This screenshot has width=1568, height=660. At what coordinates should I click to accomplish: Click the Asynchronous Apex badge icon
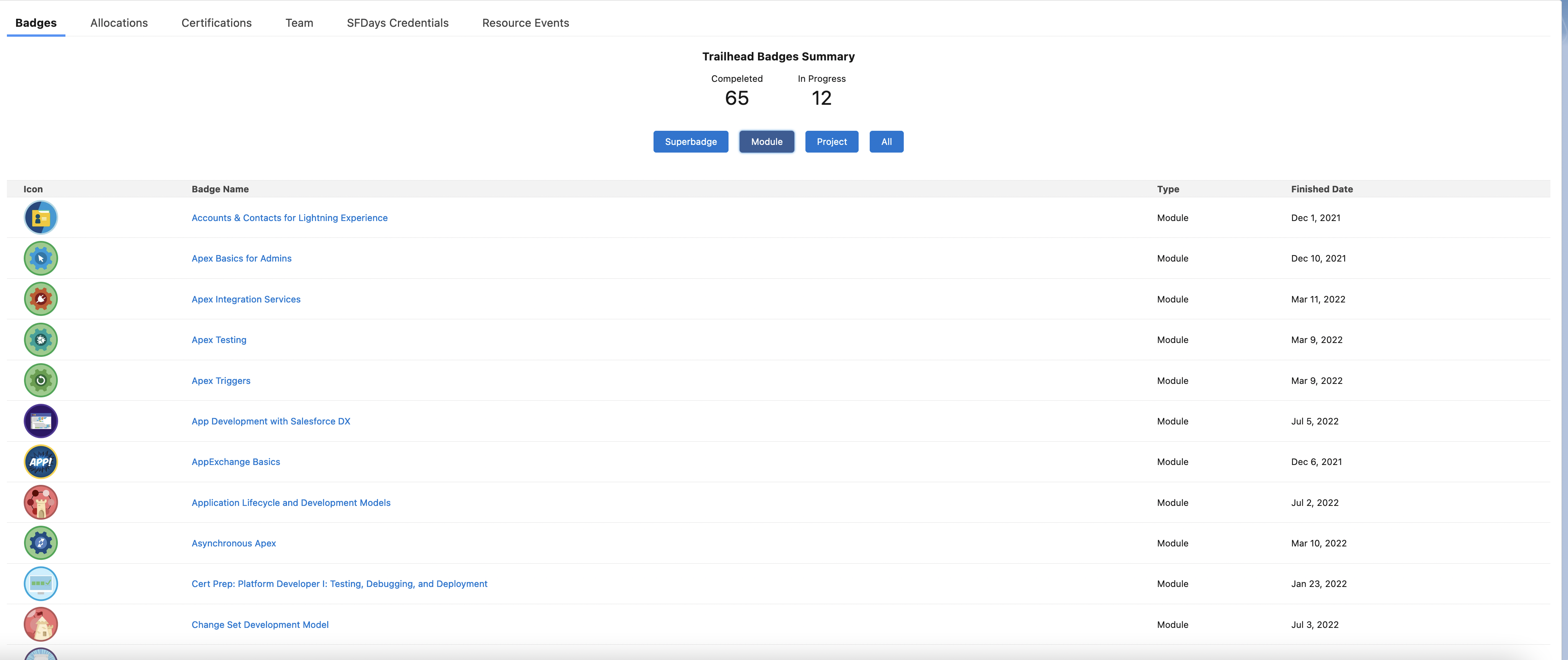point(40,543)
